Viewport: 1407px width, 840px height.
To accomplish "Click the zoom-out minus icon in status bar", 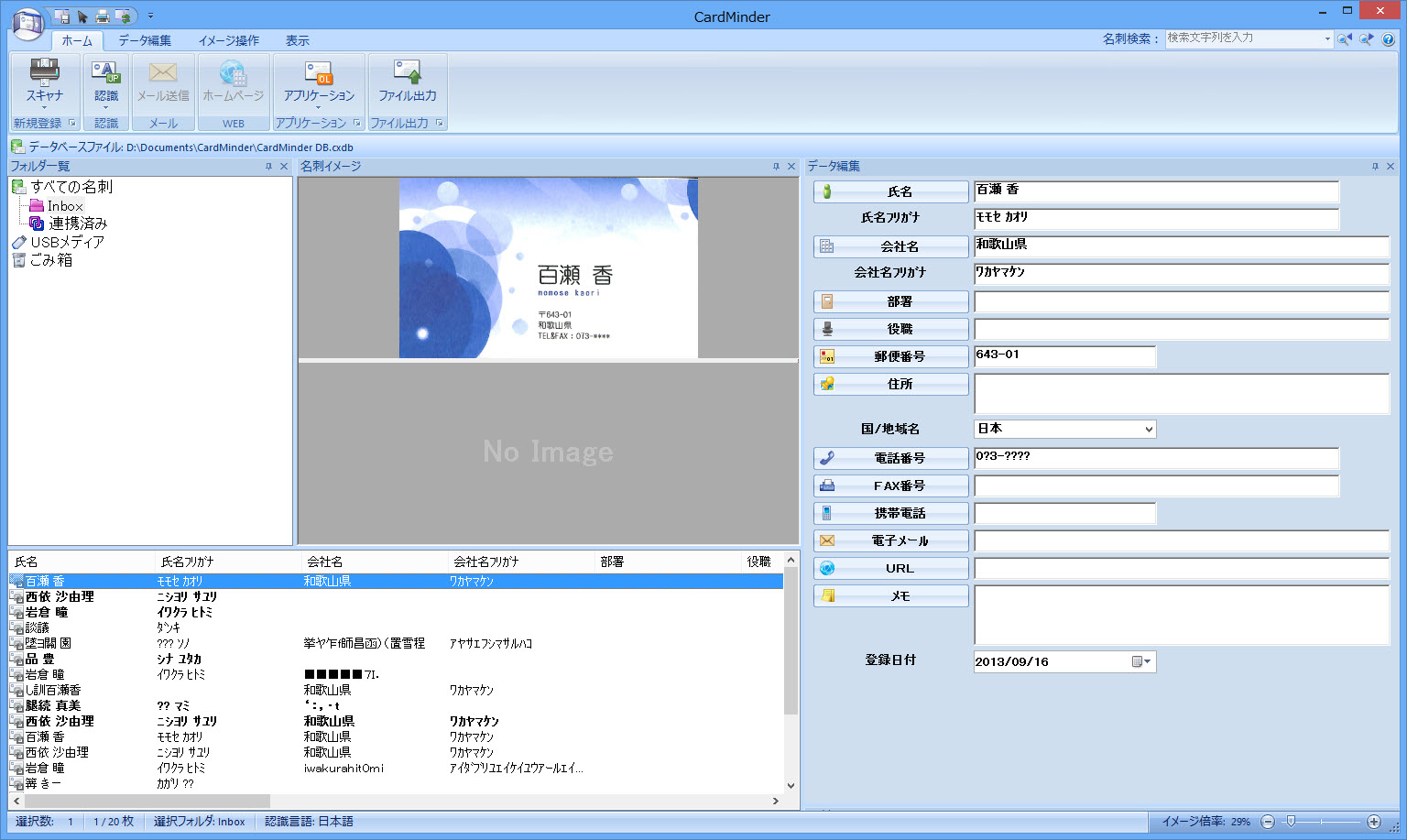I will point(1268,822).
